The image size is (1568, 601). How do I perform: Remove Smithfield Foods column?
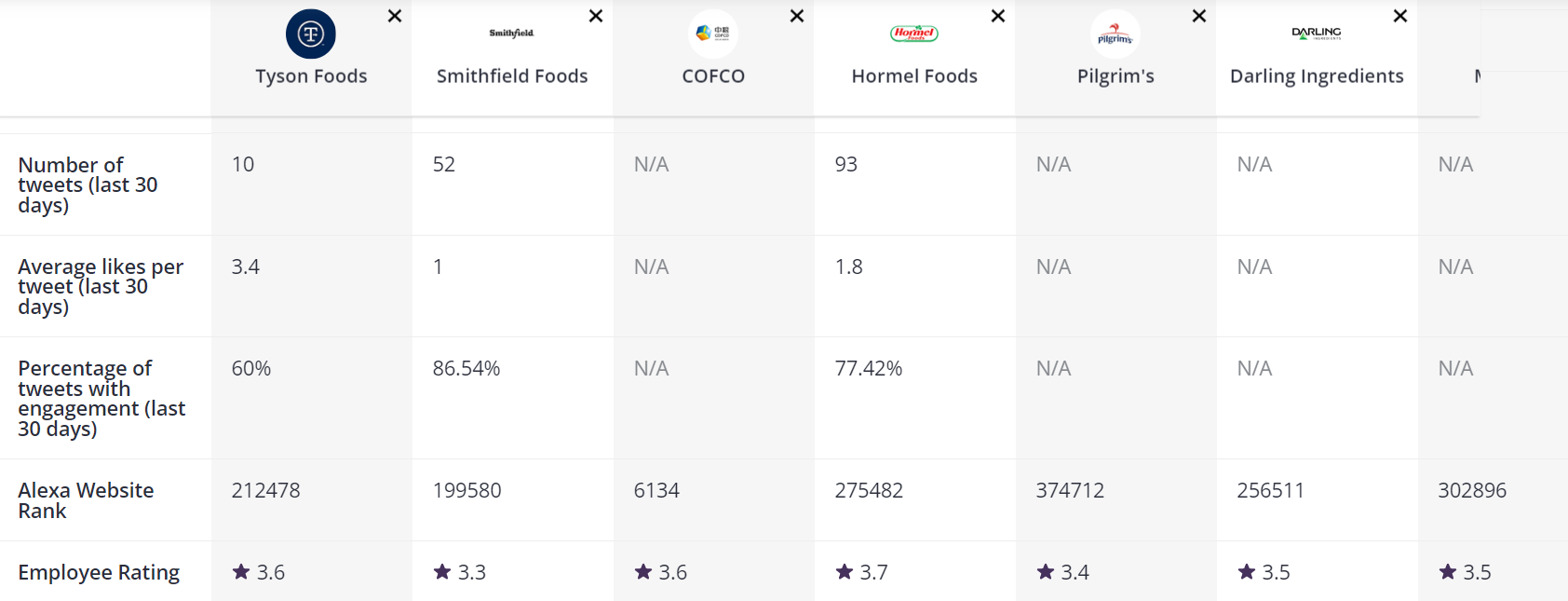point(596,16)
